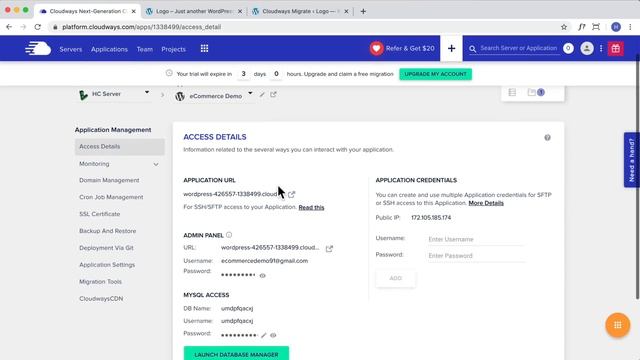The height and width of the screenshot is (360, 640).
Task: Focus the Enter Username field
Action: [476, 239]
